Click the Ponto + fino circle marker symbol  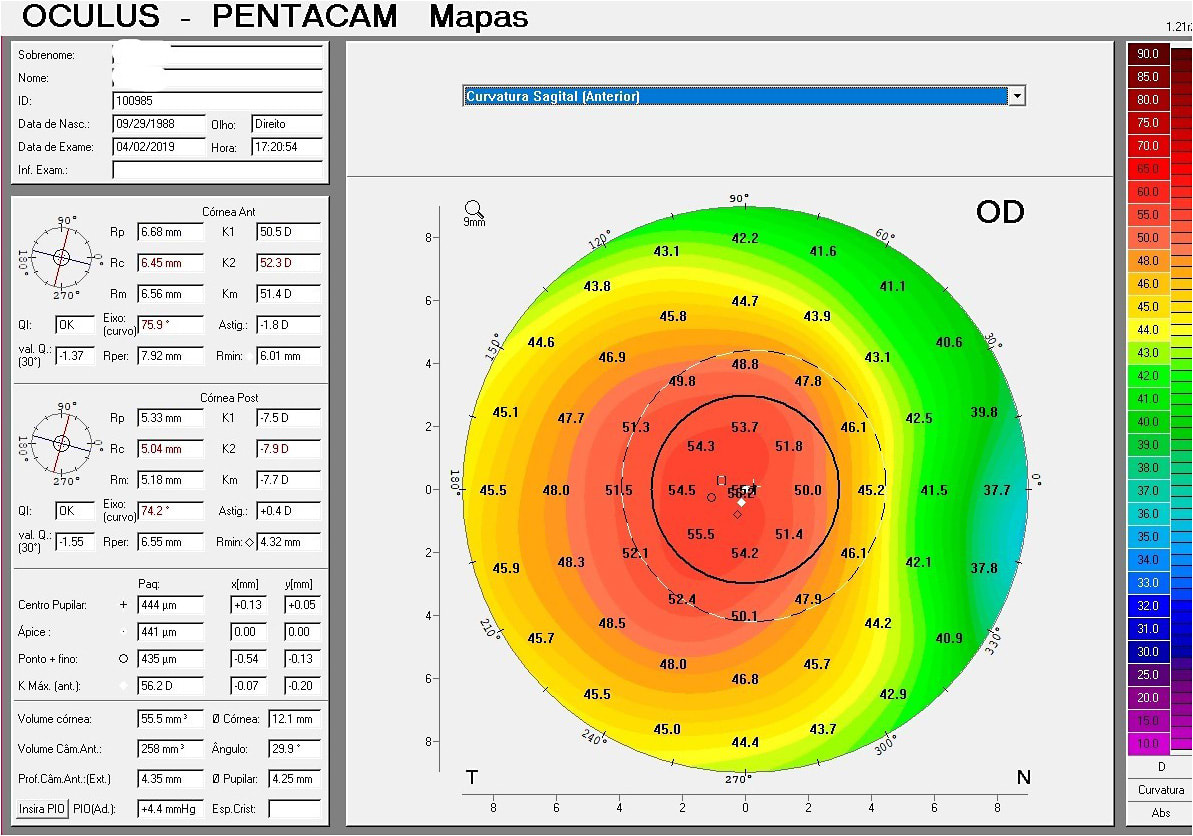point(123,658)
